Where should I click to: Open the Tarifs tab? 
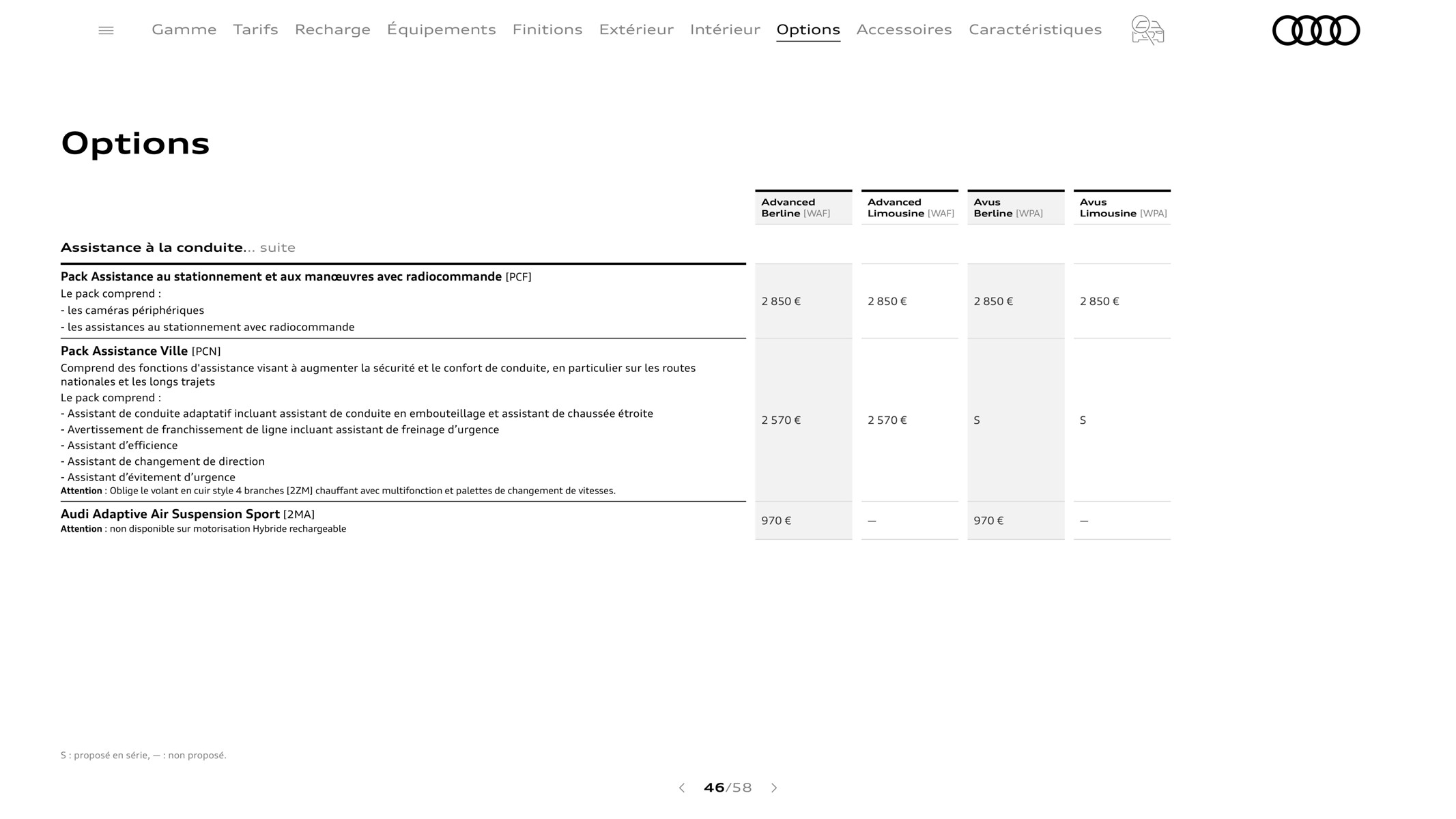point(255,29)
